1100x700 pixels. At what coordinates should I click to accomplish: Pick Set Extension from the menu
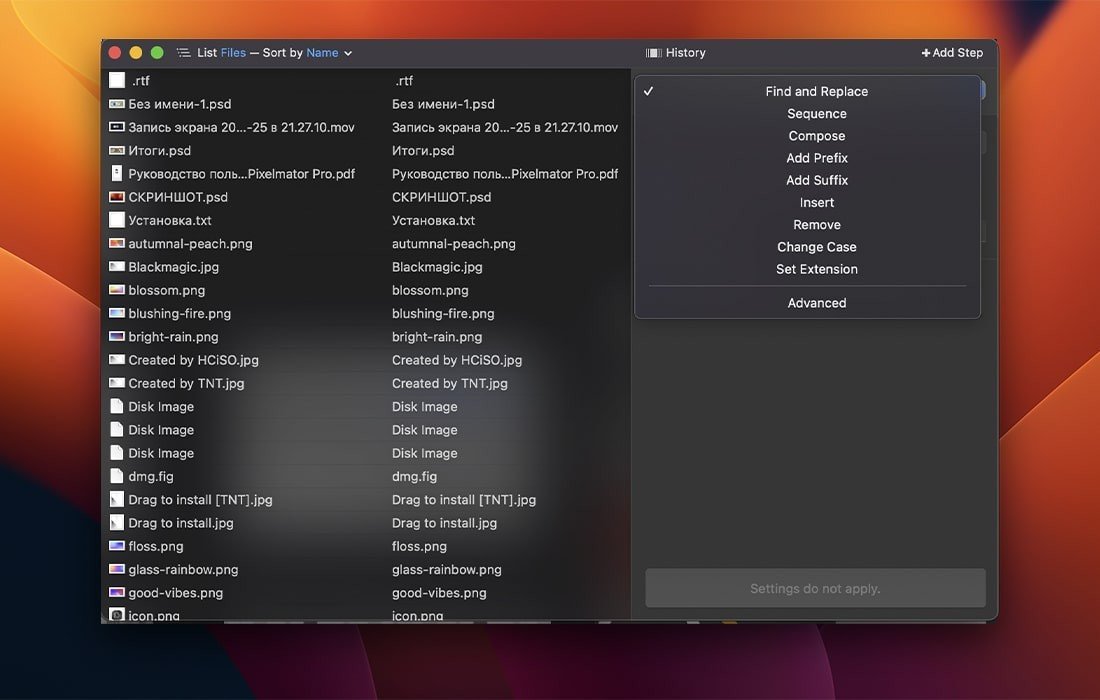click(816, 269)
